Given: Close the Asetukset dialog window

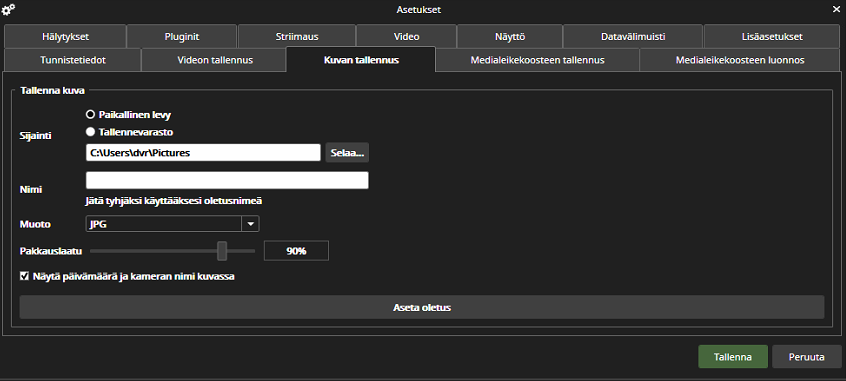Looking at the screenshot, I should (x=837, y=8).
